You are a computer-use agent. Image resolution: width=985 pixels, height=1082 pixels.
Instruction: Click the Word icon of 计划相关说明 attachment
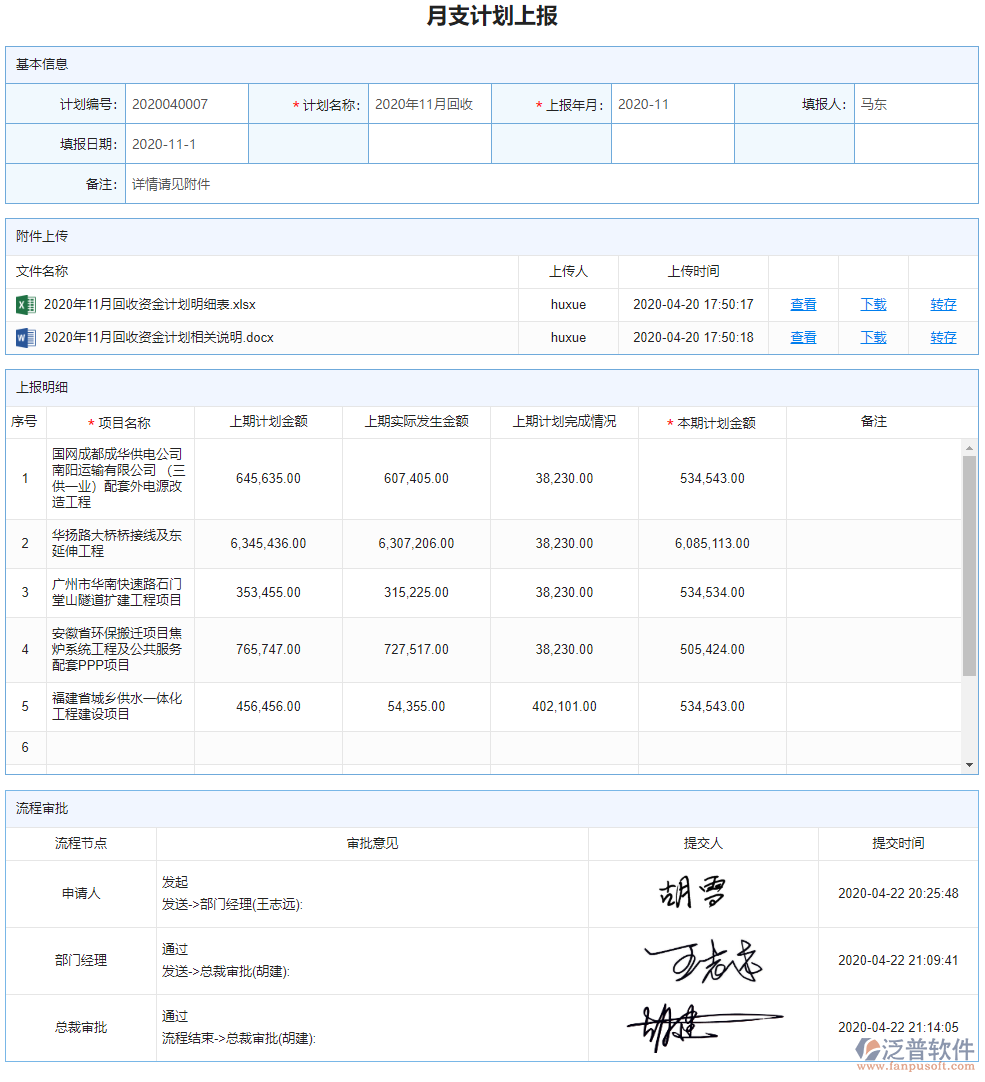(25, 337)
